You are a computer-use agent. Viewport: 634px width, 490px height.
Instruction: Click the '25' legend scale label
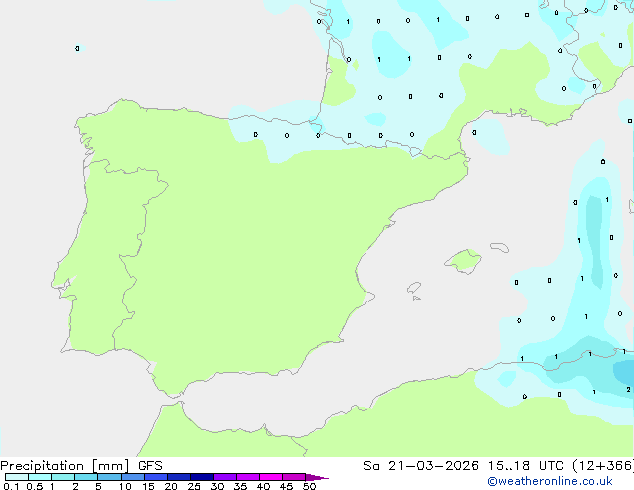[194, 486]
